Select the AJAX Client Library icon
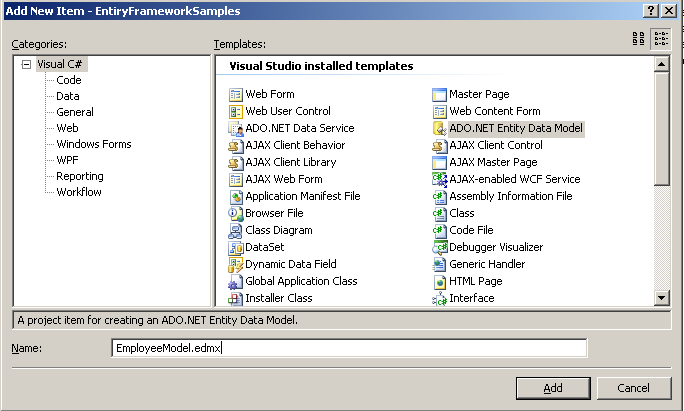 (x=236, y=163)
